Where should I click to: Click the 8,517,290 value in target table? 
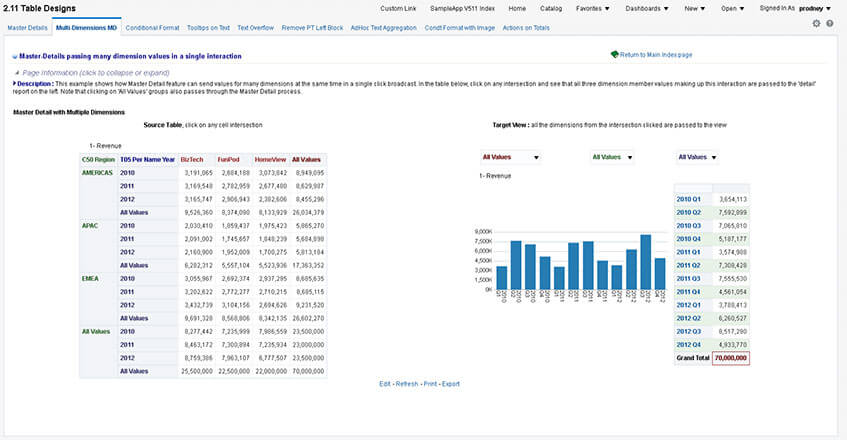click(x=733, y=331)
